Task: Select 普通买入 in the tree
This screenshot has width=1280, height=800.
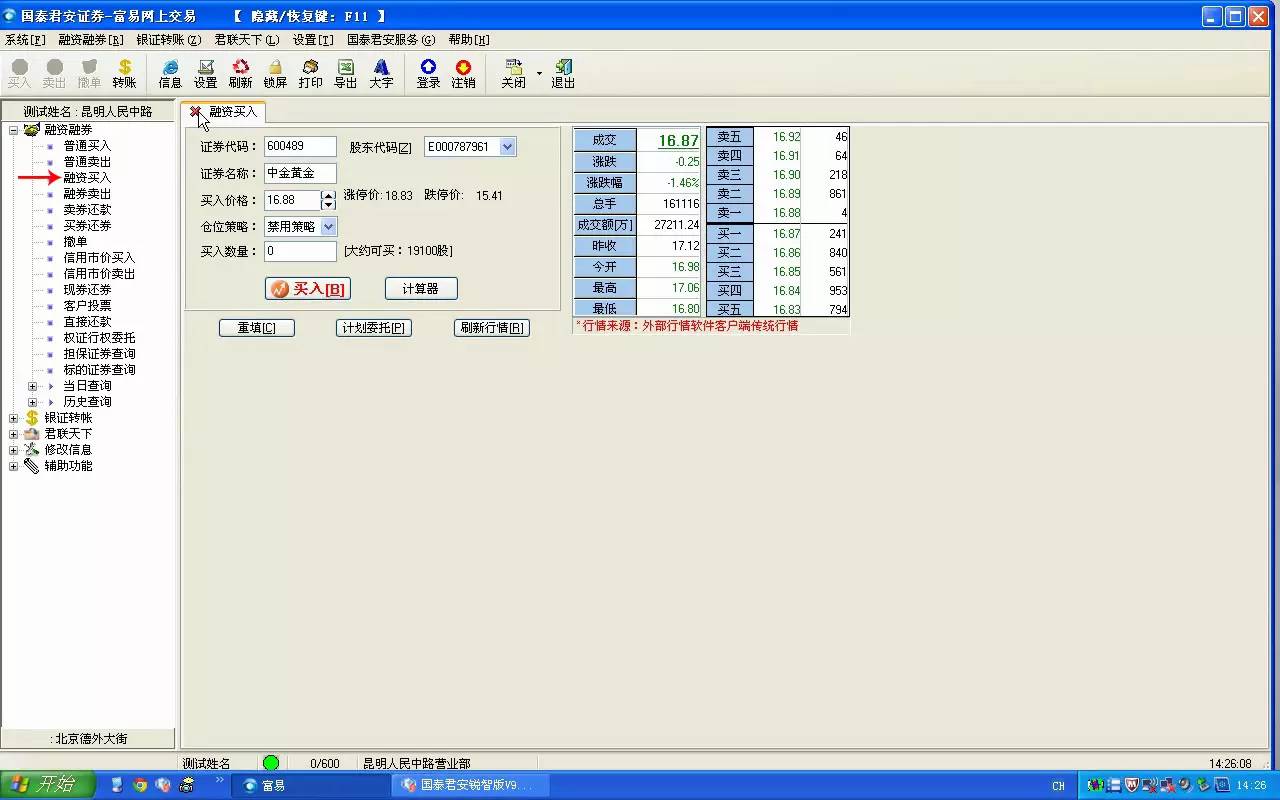Action: point(87,146)
